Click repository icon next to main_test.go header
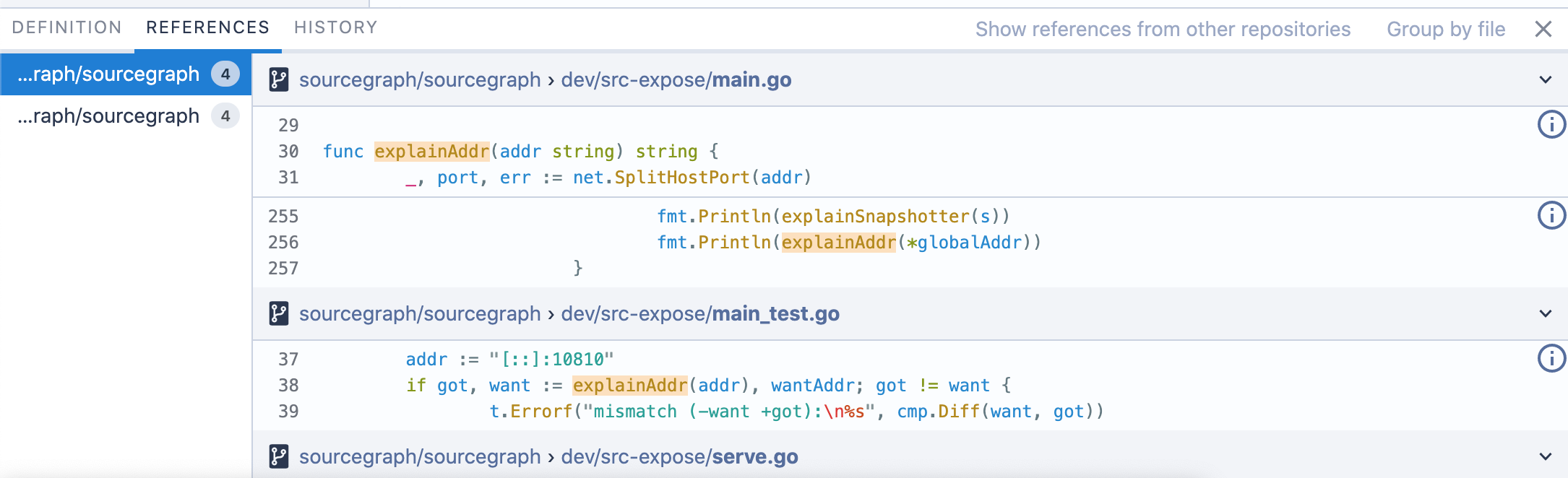 tap(279, 313)
